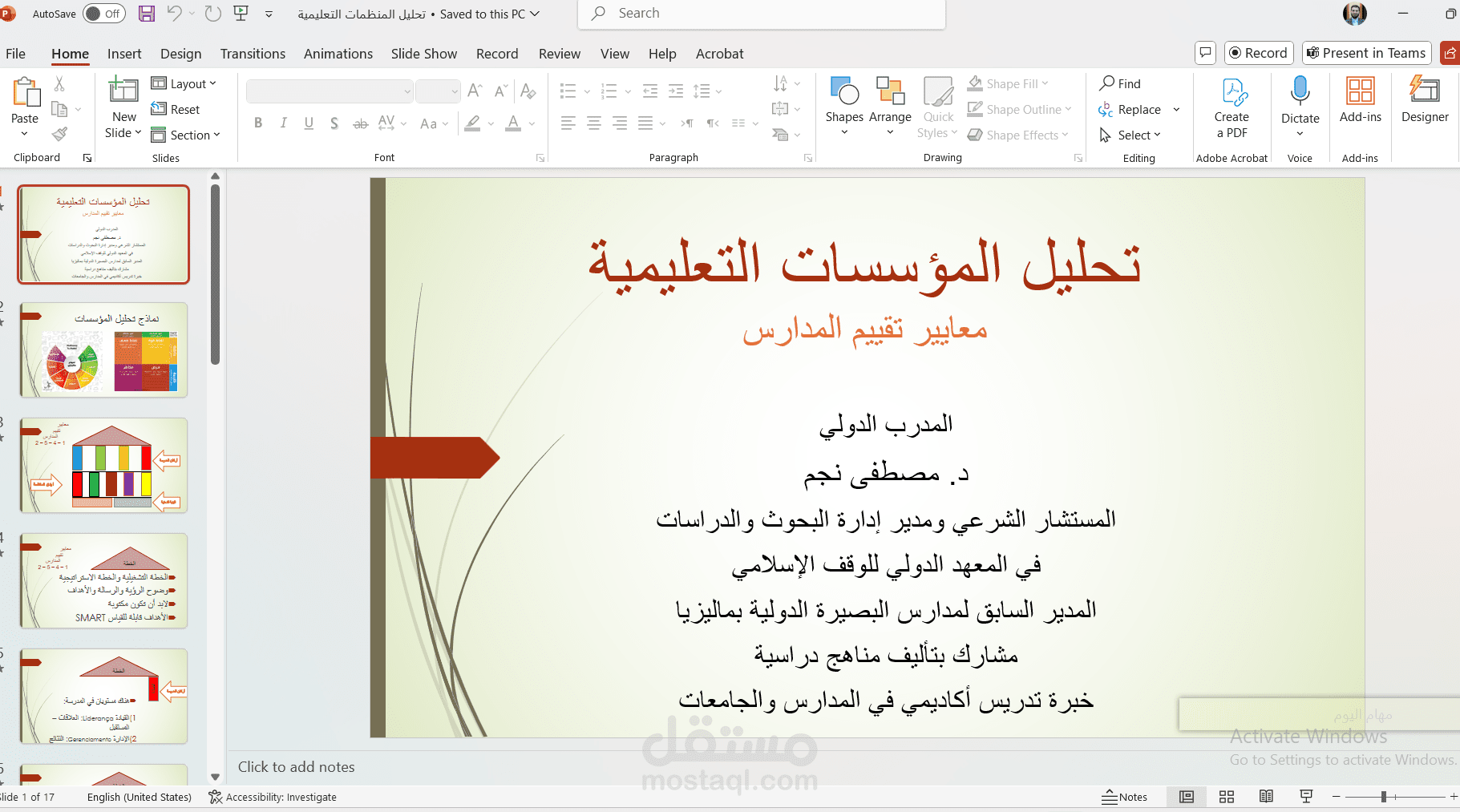This screenshot has width=1460, height=812.
Task: Click the Font Color button
Action: [514, 123]
